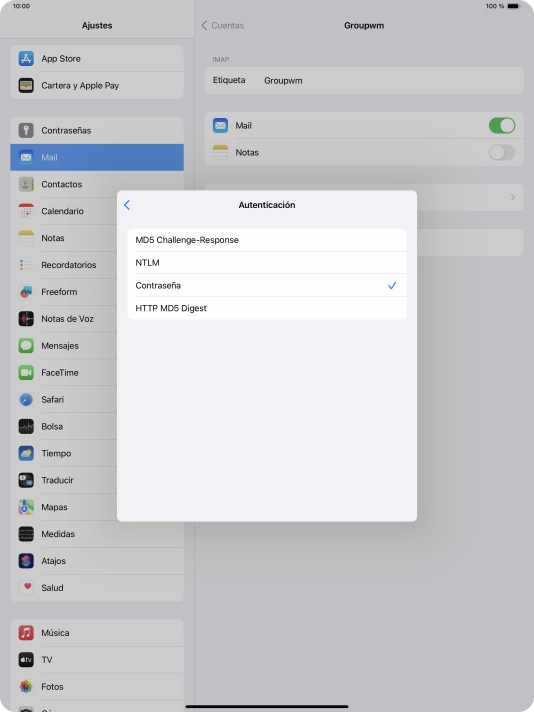The image size is (534, 712).
Task: Select HTTP MD5 Digest option
Action: pyautogui.click(x=267, y=308)
